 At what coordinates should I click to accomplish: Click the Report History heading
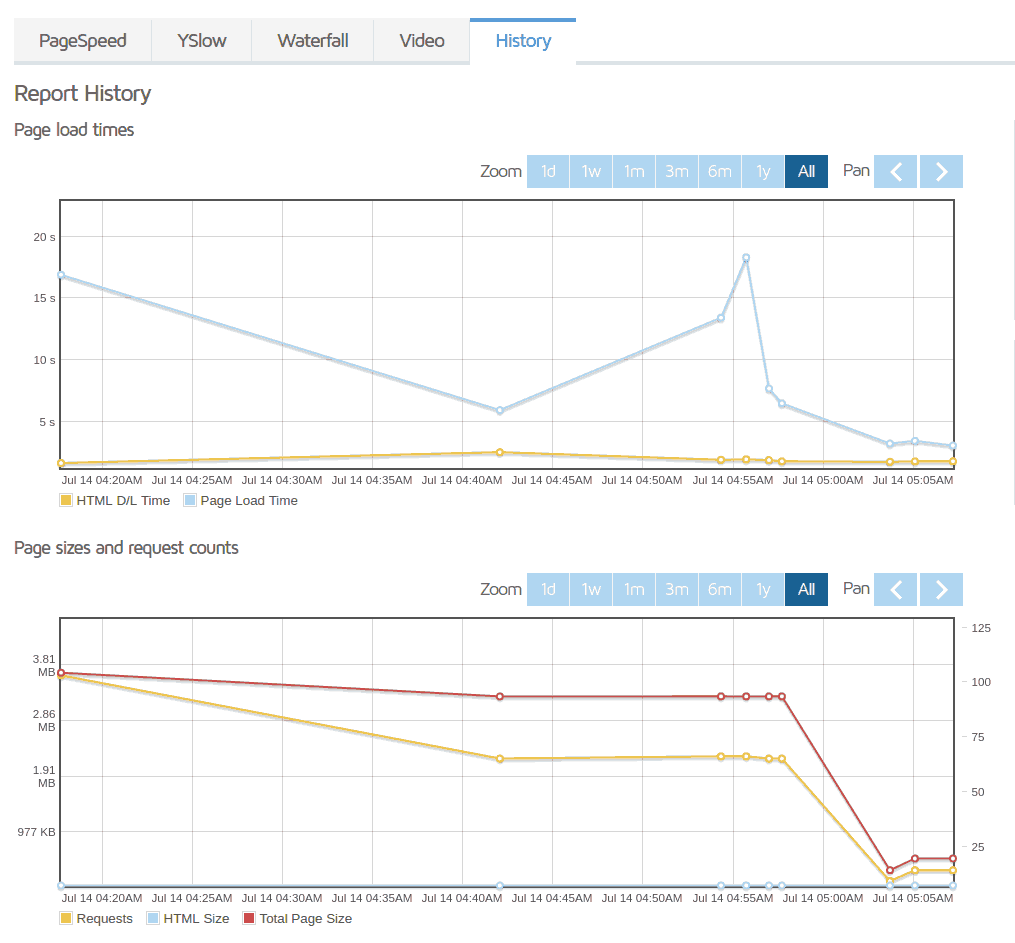tap(83, 94)
